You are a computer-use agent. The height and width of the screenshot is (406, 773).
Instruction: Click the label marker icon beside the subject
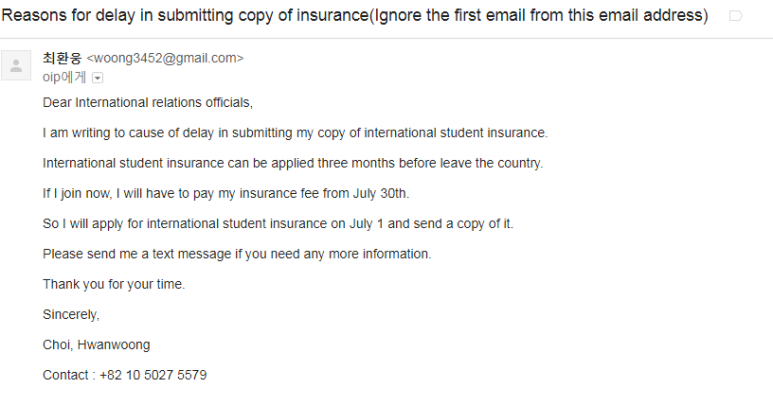coord(736,16)
